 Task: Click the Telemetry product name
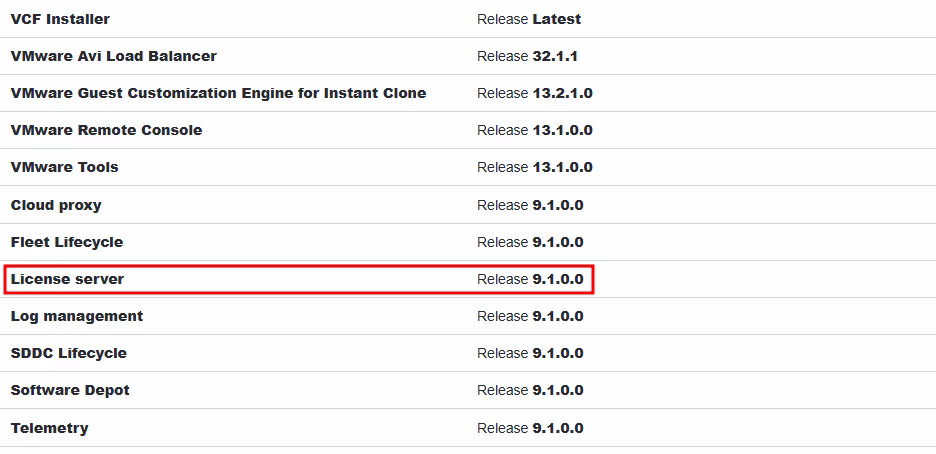pyautogui.click(x=50, y=428)
